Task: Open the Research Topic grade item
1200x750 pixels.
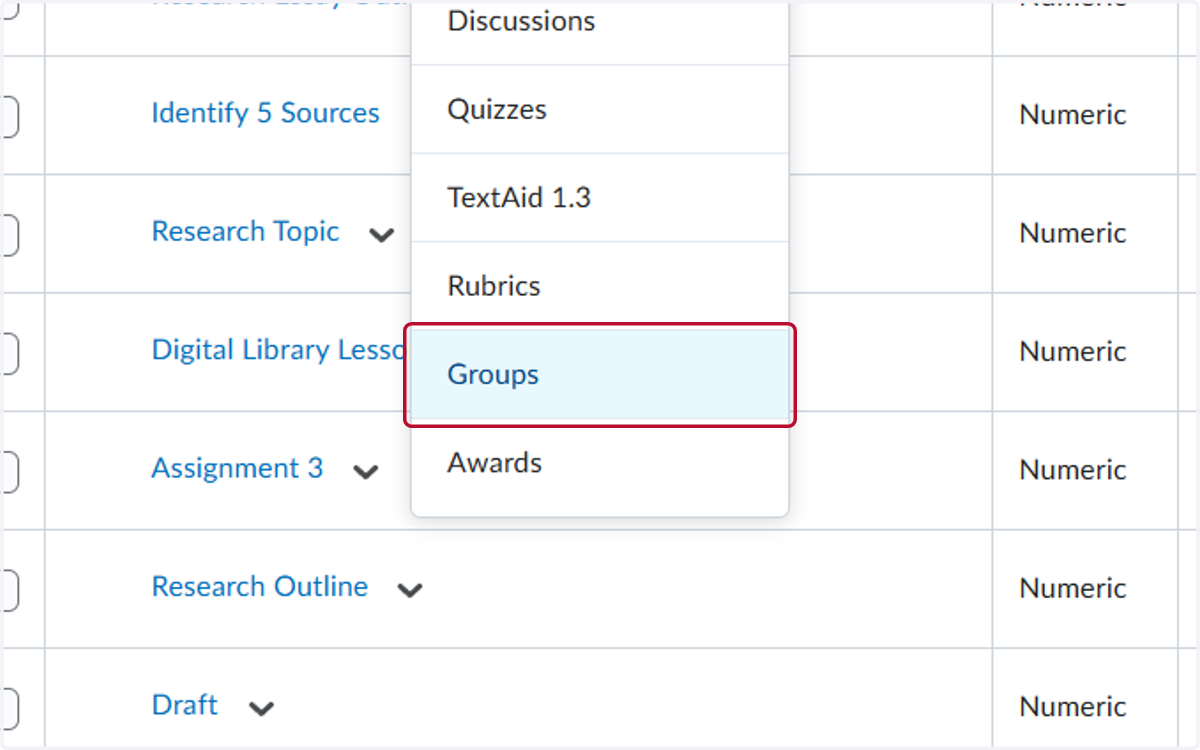Action: 246,232
